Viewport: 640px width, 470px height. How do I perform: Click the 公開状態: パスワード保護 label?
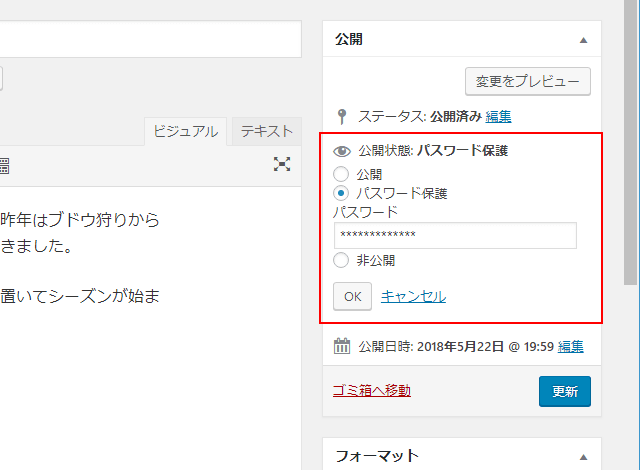click(x=433, y=151)
